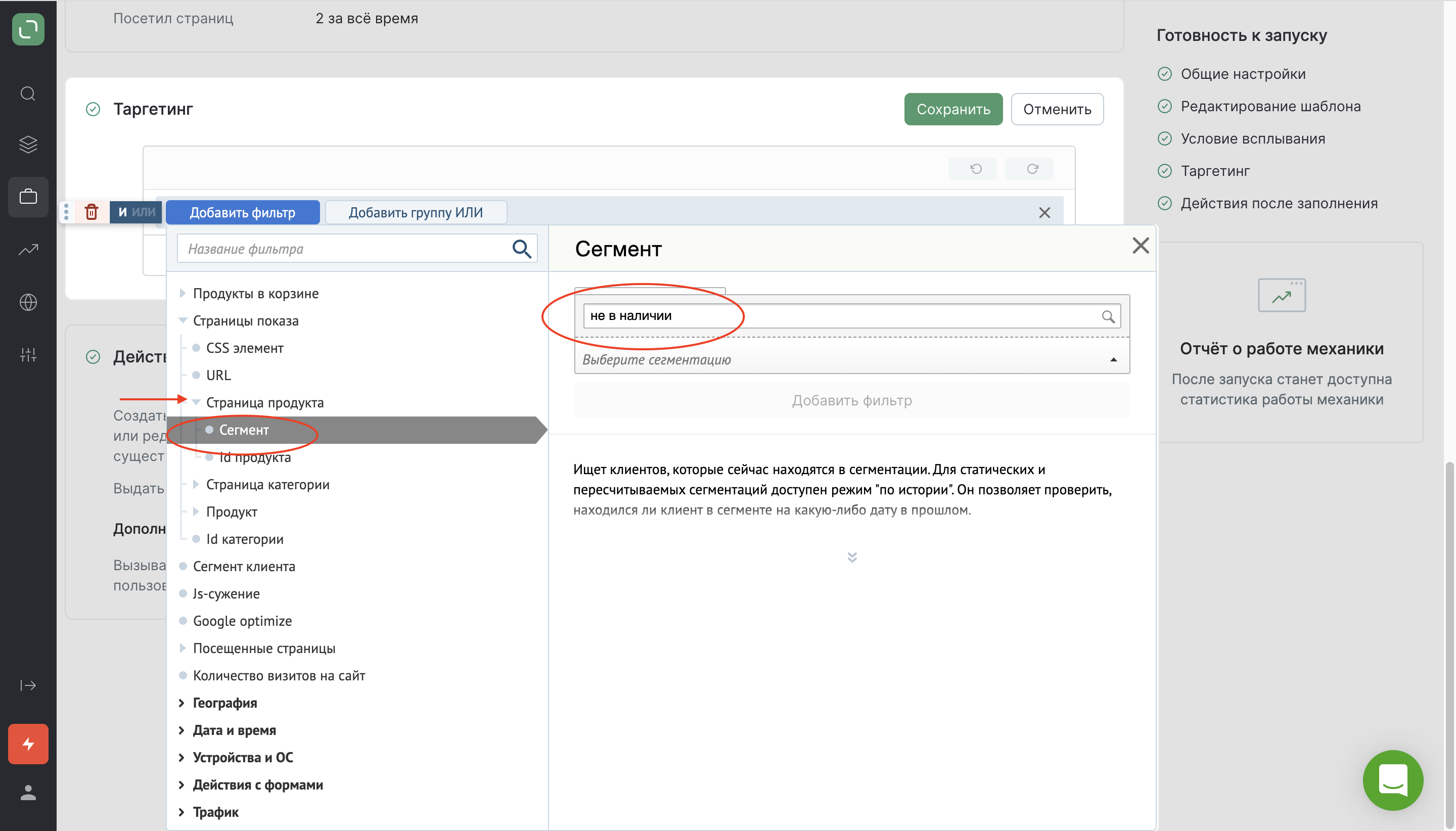Open the analytics trend icon in the sidebar
Viewport: 1456px width, 831px height.
point(28,249)
